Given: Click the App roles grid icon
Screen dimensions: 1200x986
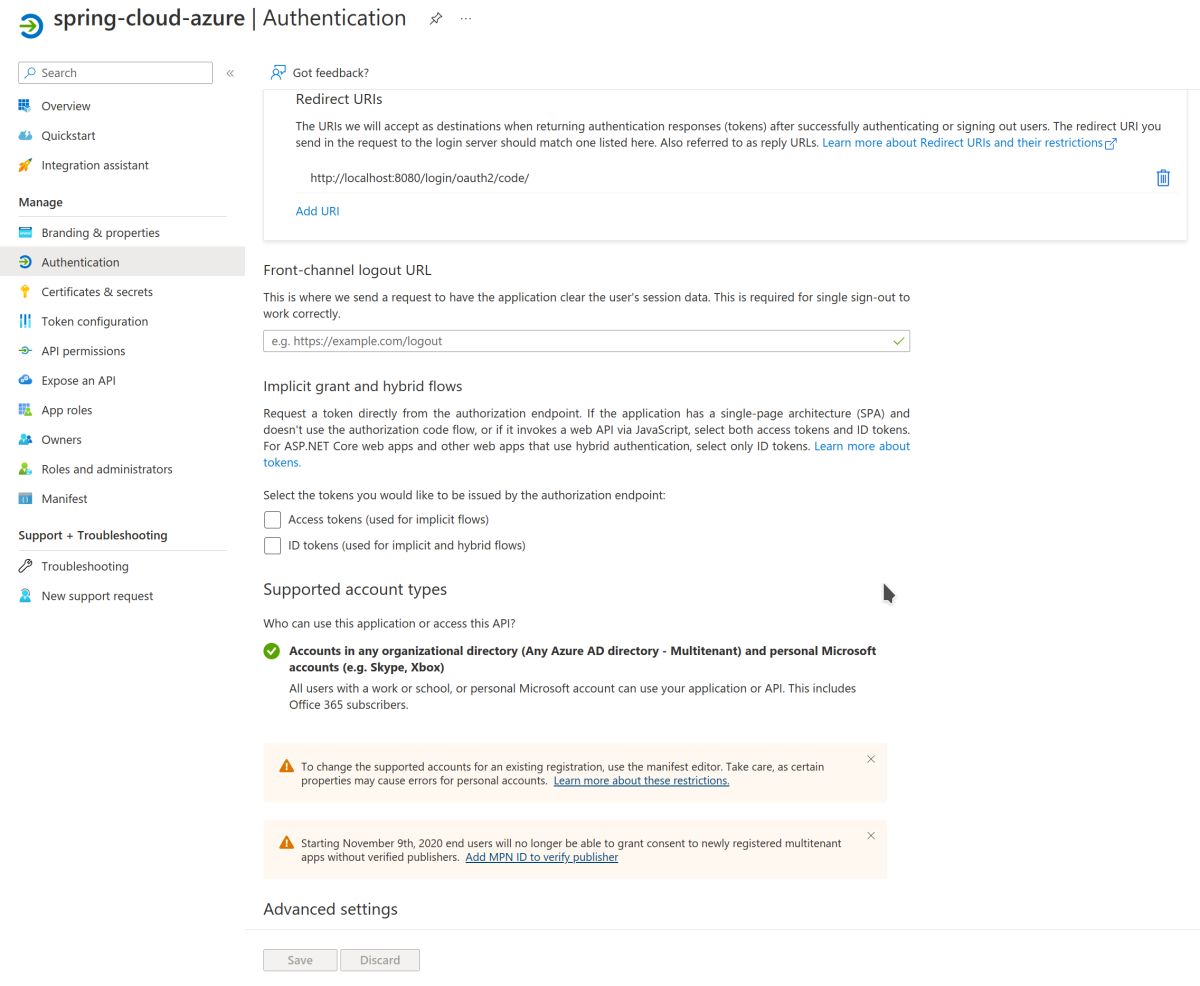Looking at the screenshot, I should (x=25, y=410).
